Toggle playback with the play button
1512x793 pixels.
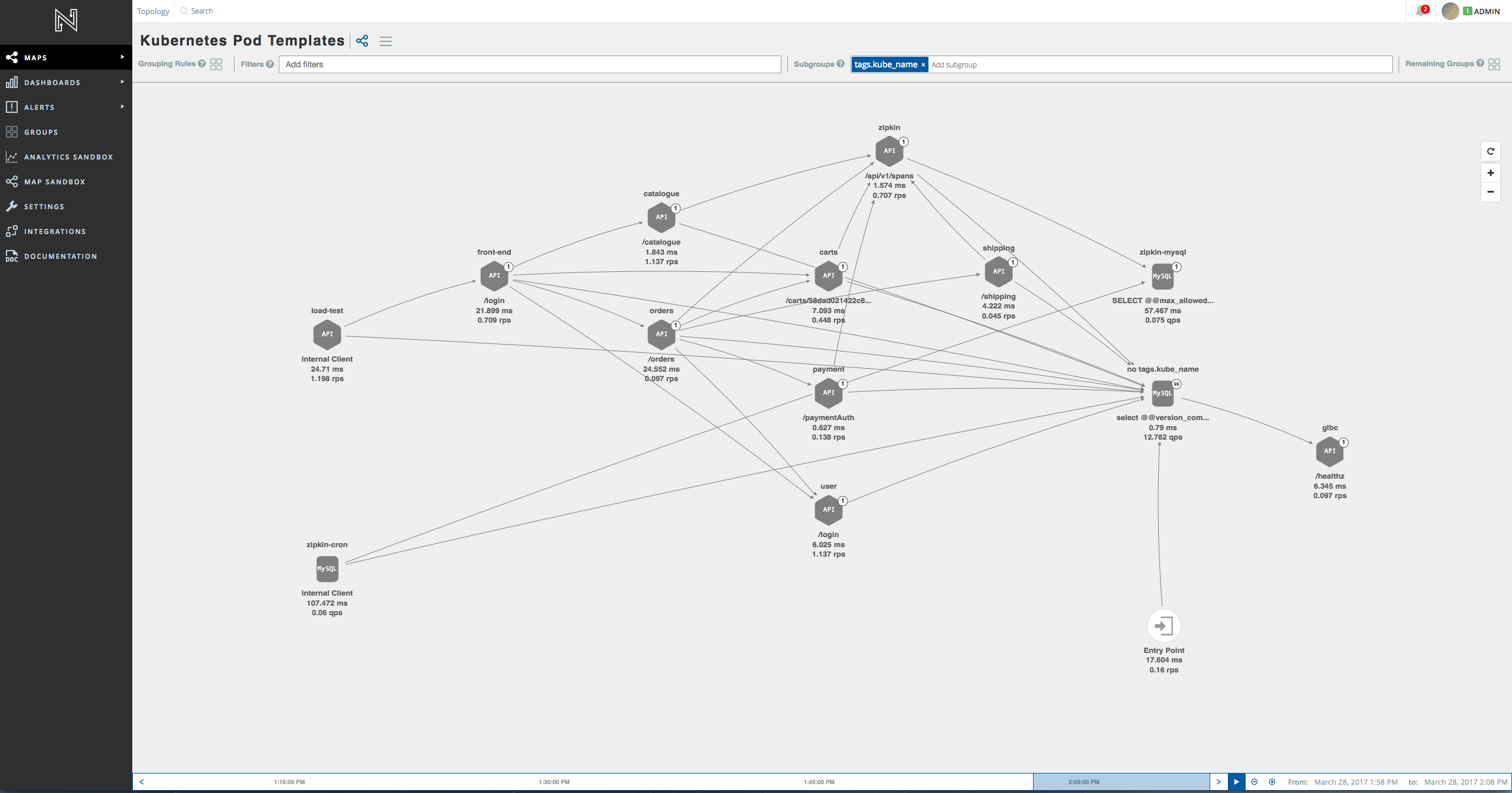(1236, 781)
